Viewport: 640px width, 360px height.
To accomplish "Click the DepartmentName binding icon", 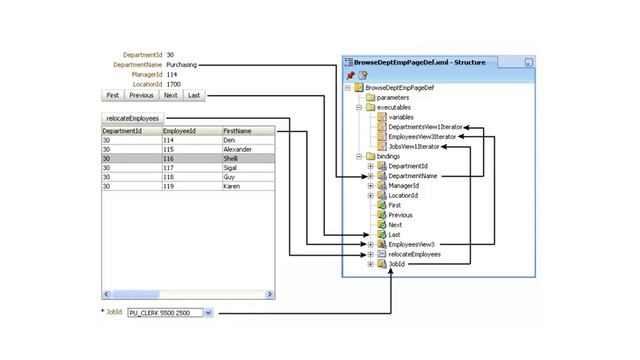I will (382, 176).
